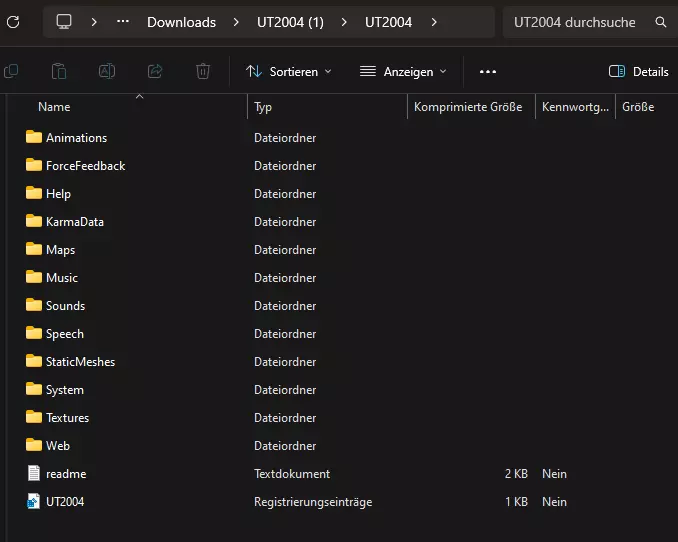Image resolution: width=678 pixels, height=542 pixels.
Task: Open the three-dots more options menu
Action: 488,71
